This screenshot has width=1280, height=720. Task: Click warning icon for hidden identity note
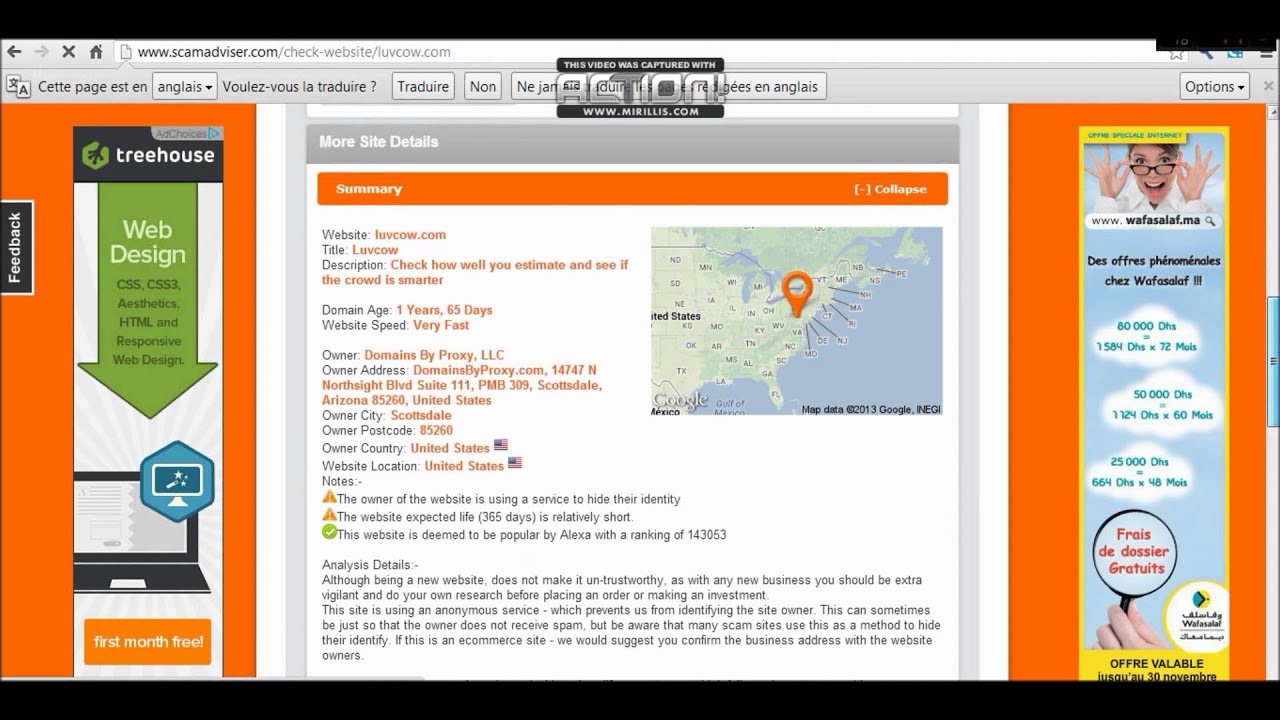(x=329, y=497)
